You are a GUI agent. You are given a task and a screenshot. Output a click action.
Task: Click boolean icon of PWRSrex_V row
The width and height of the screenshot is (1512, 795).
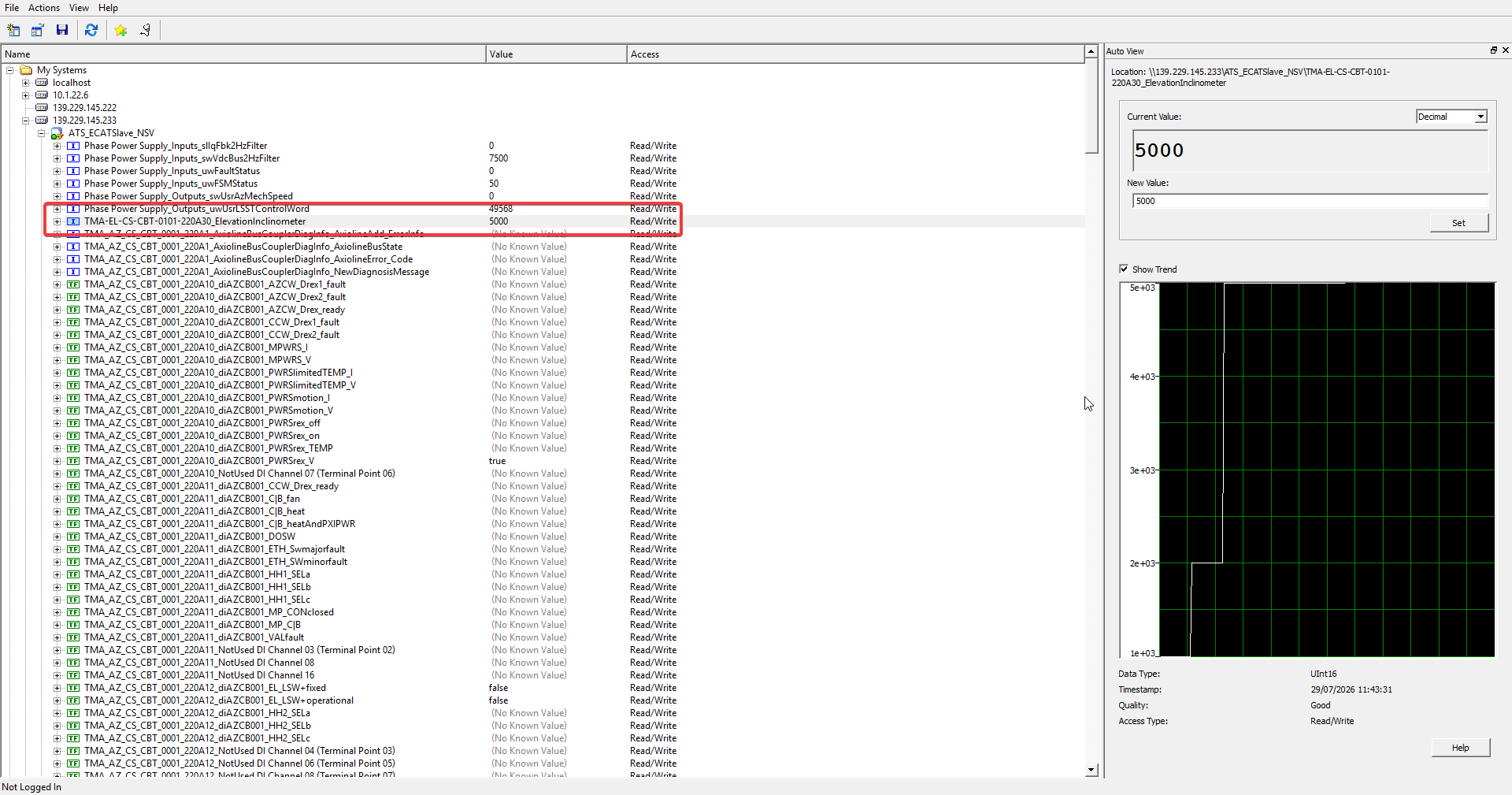tap(73, 461)
